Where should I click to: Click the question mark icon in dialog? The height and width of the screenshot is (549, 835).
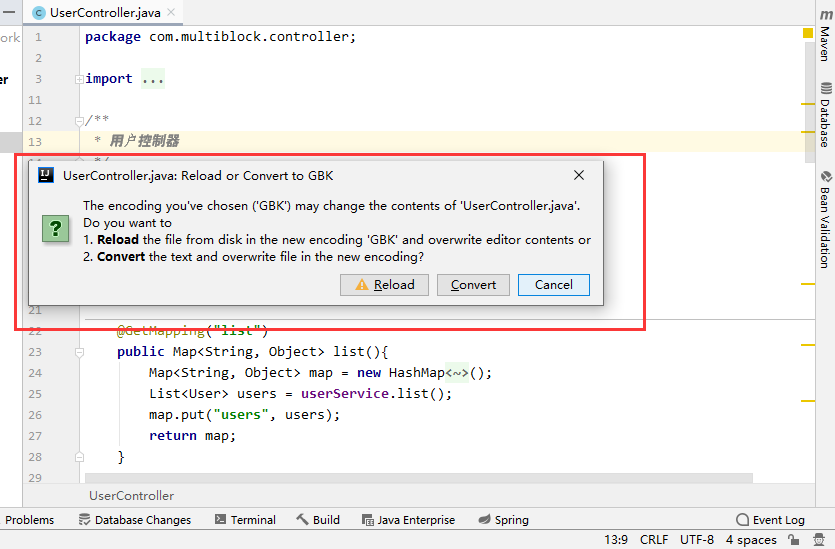coord(55,229)
